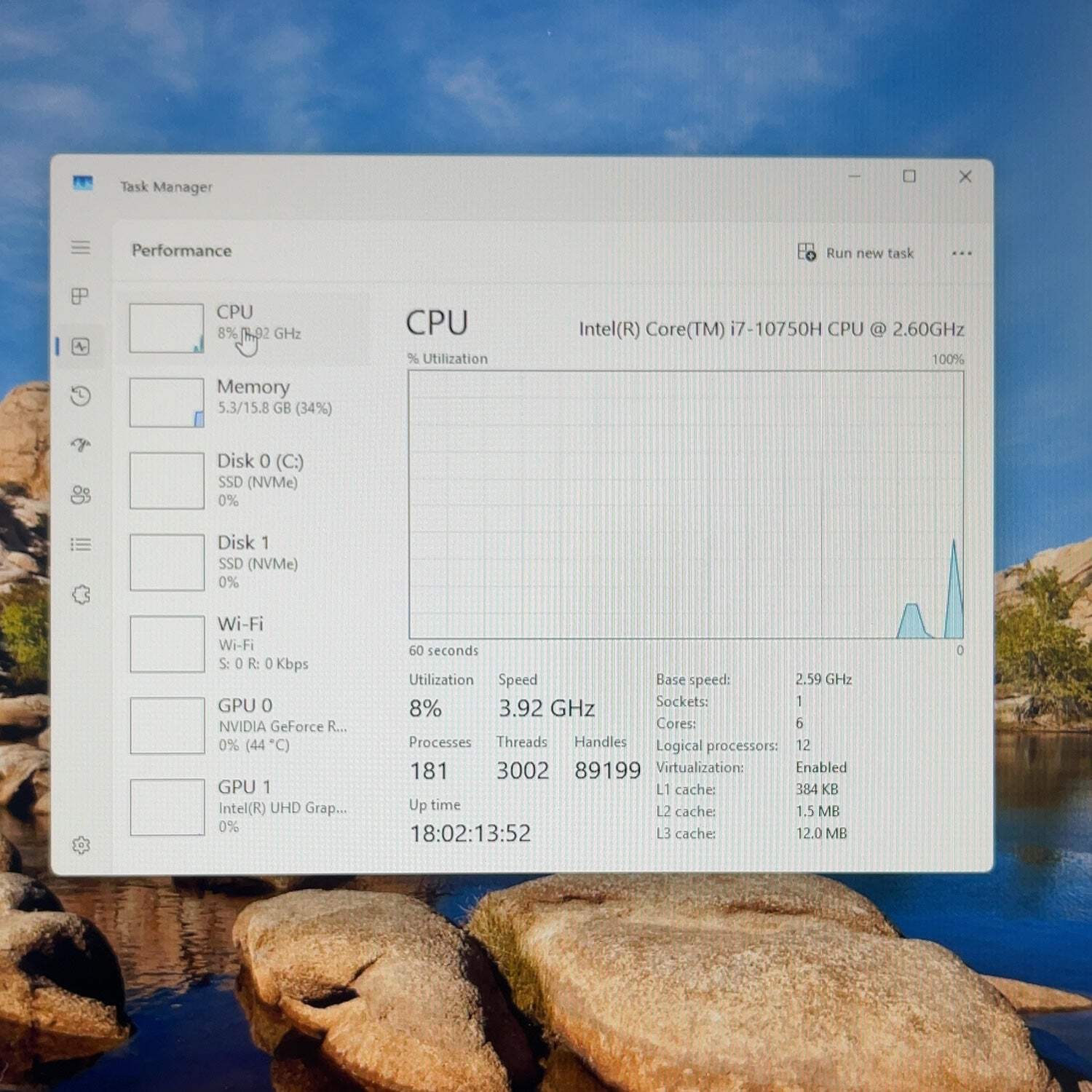
Task: Click the % Utilization graph label
Action: pos(448,359)
